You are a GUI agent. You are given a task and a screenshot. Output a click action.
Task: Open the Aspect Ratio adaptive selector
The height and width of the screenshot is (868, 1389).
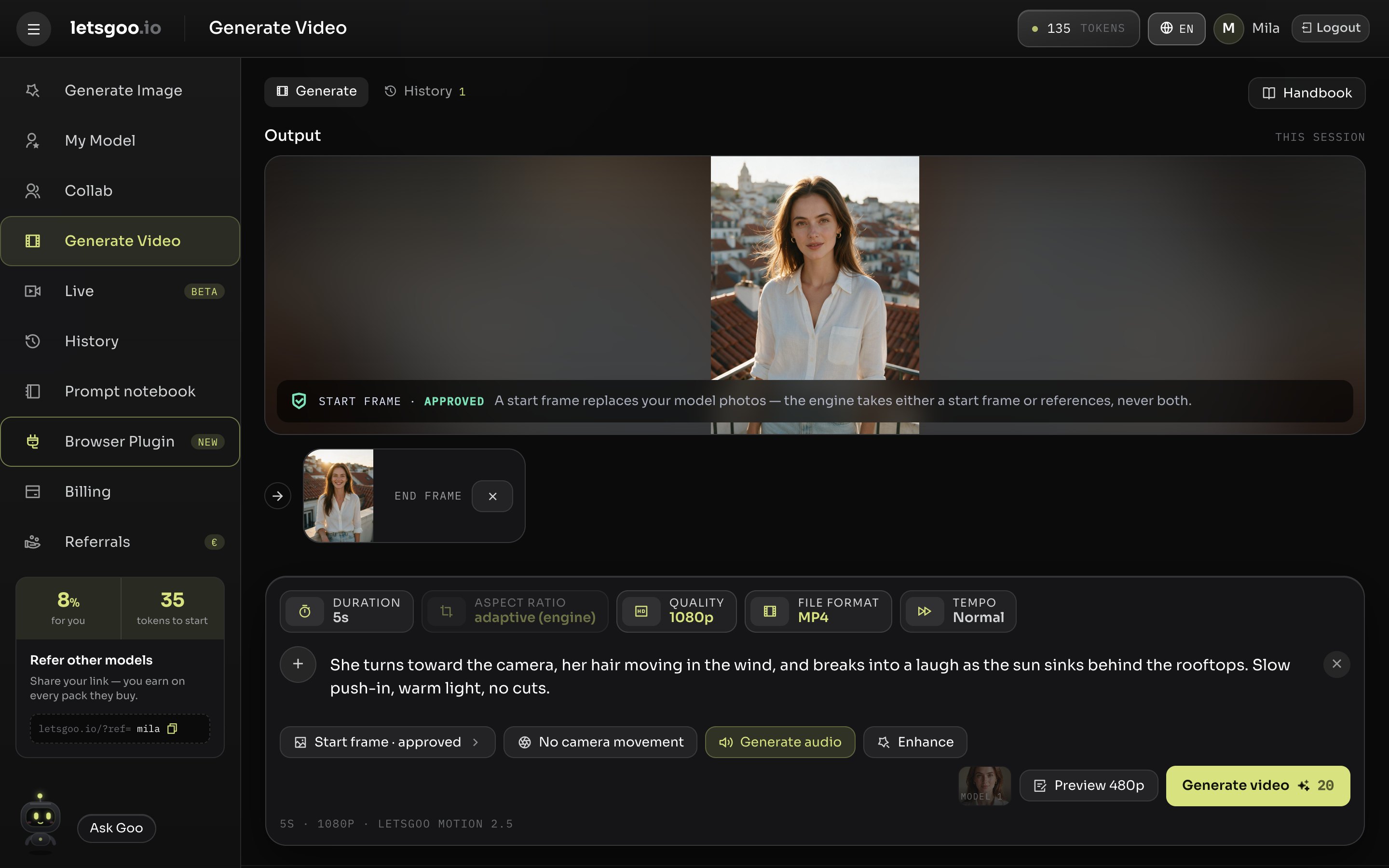tap(515, 611)
